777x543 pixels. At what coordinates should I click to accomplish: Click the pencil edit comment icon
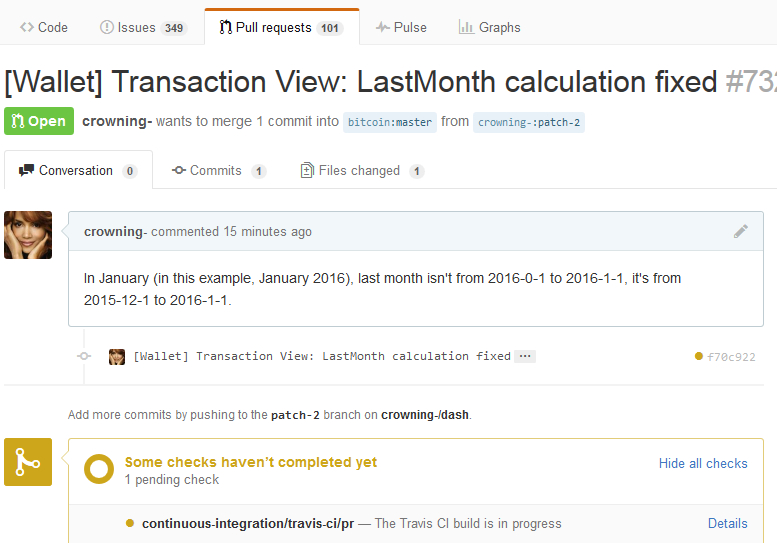point(741,231)
